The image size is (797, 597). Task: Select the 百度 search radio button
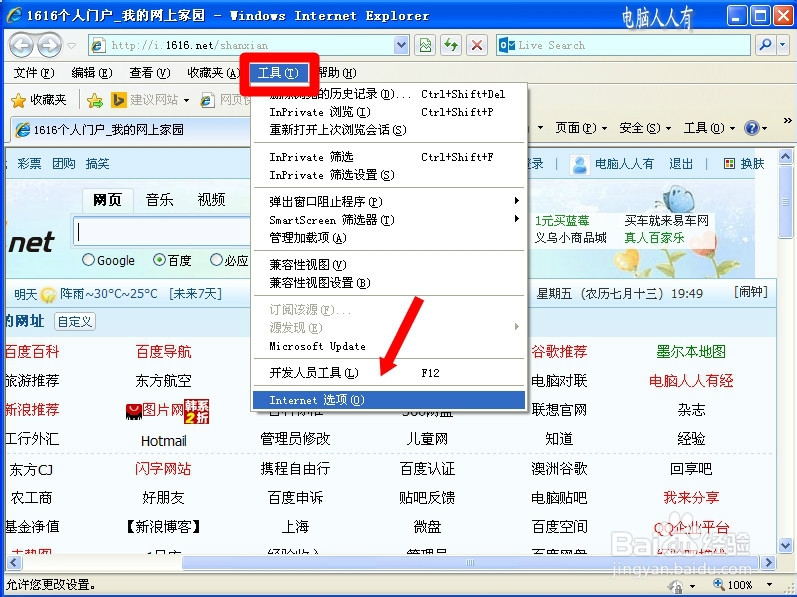[160, 260]
